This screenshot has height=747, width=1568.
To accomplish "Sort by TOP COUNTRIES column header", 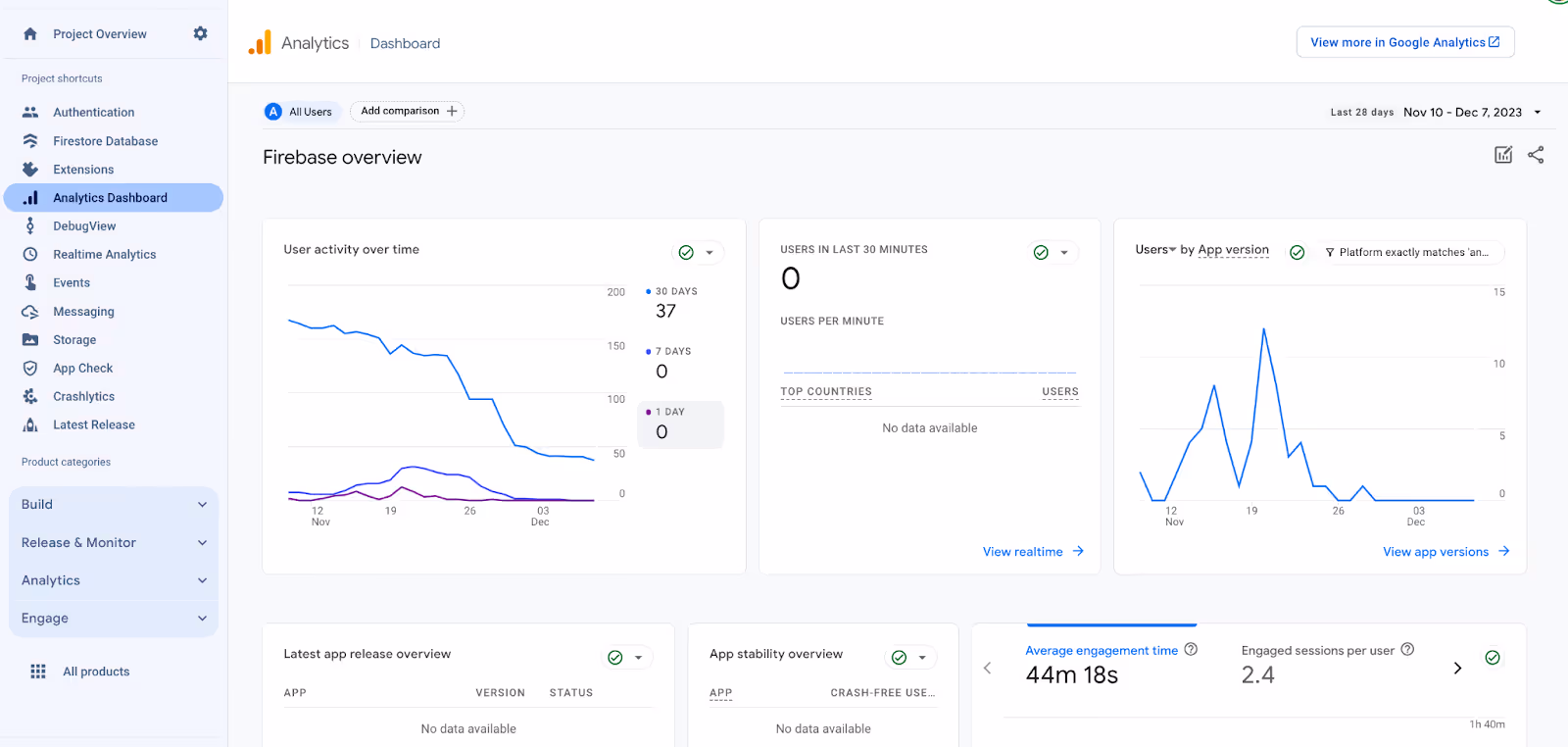I will click(x=826, y=392).
